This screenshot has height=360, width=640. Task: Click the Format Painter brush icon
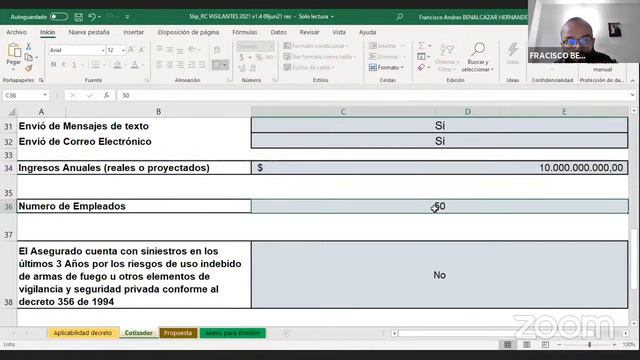point(29,68)
